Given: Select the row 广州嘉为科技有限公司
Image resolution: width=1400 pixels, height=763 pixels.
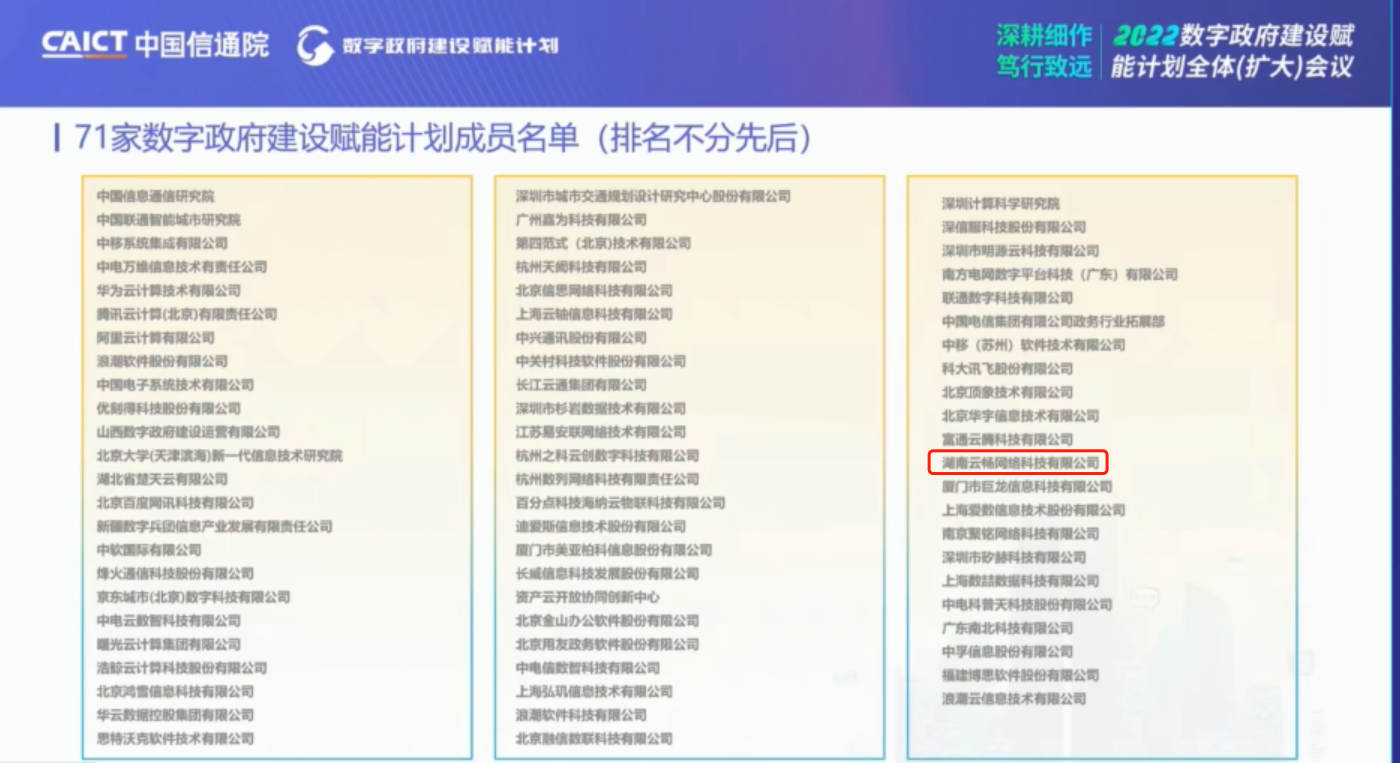Looking at the screenshot, I should point(581,220).
